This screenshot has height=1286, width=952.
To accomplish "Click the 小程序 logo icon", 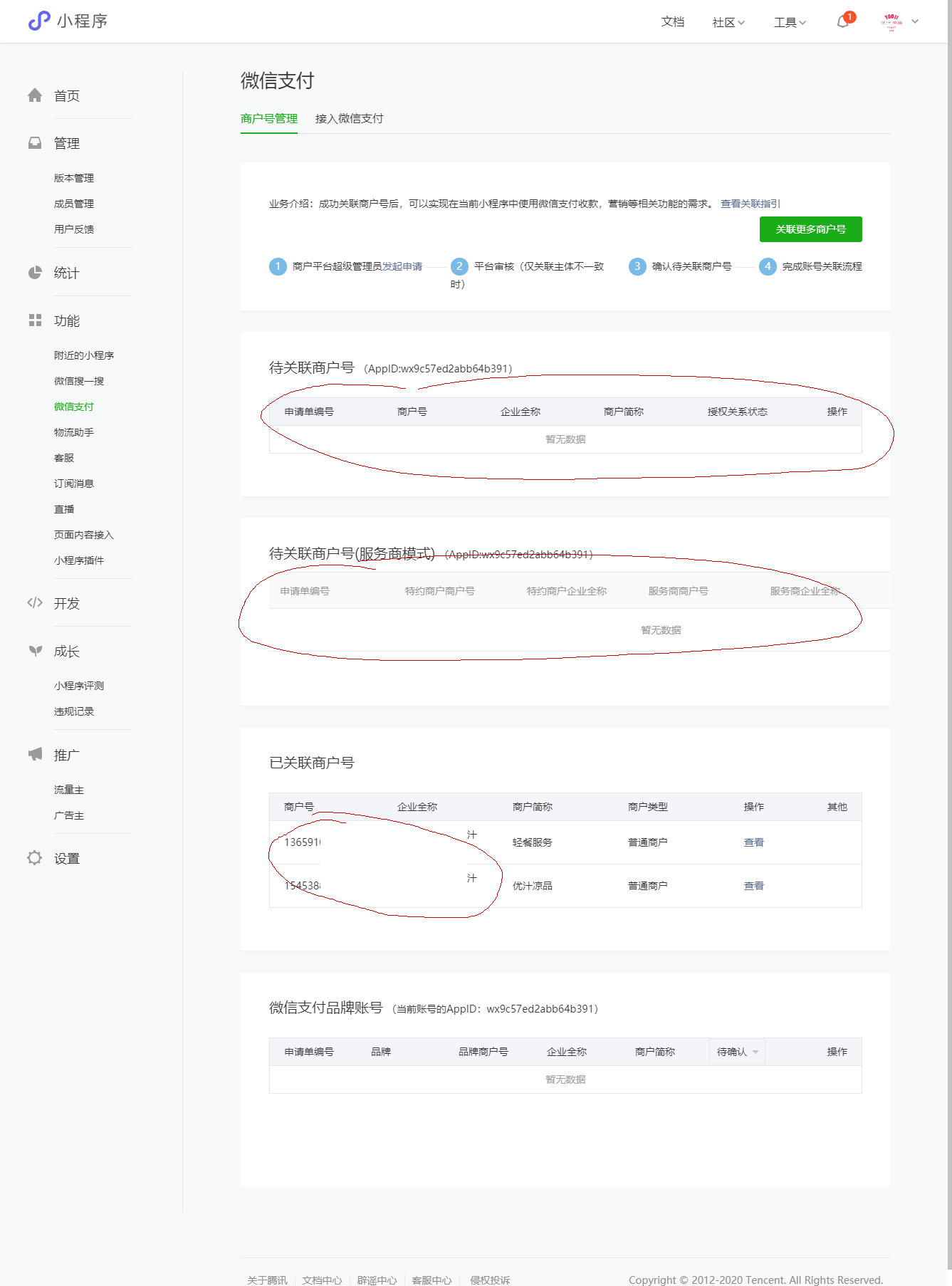I will 38,21.
